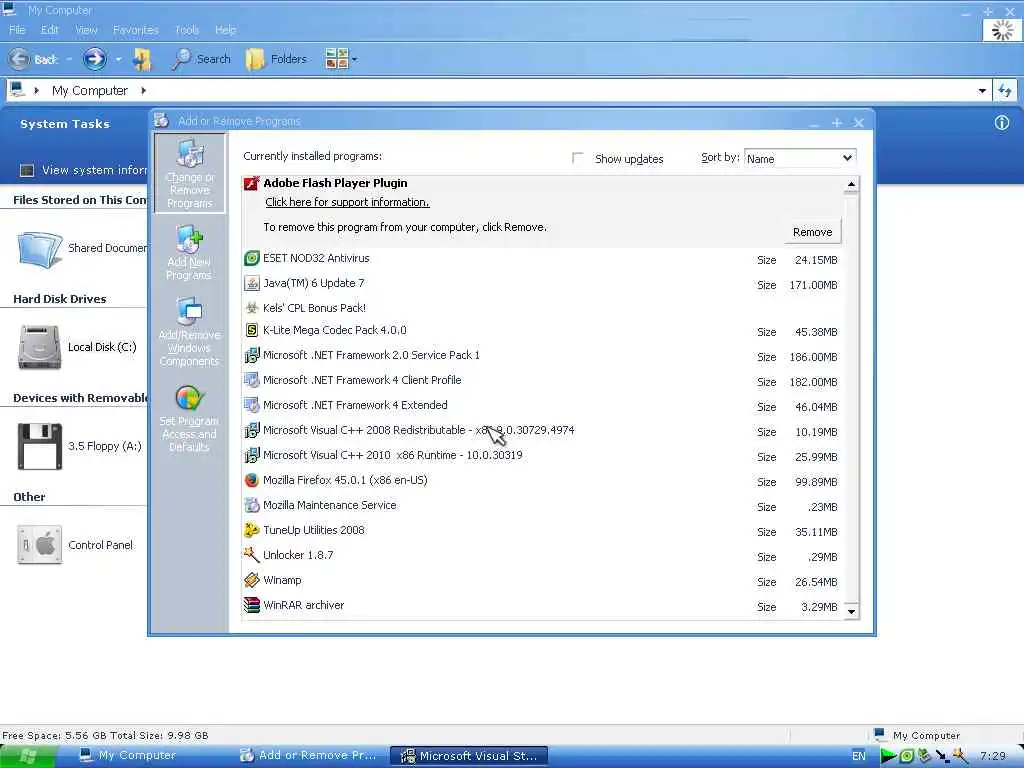Image resolution: width=1024 pixels, height=768 pixels.
Task: Toggle the Folders pane button
Action: 276,59
